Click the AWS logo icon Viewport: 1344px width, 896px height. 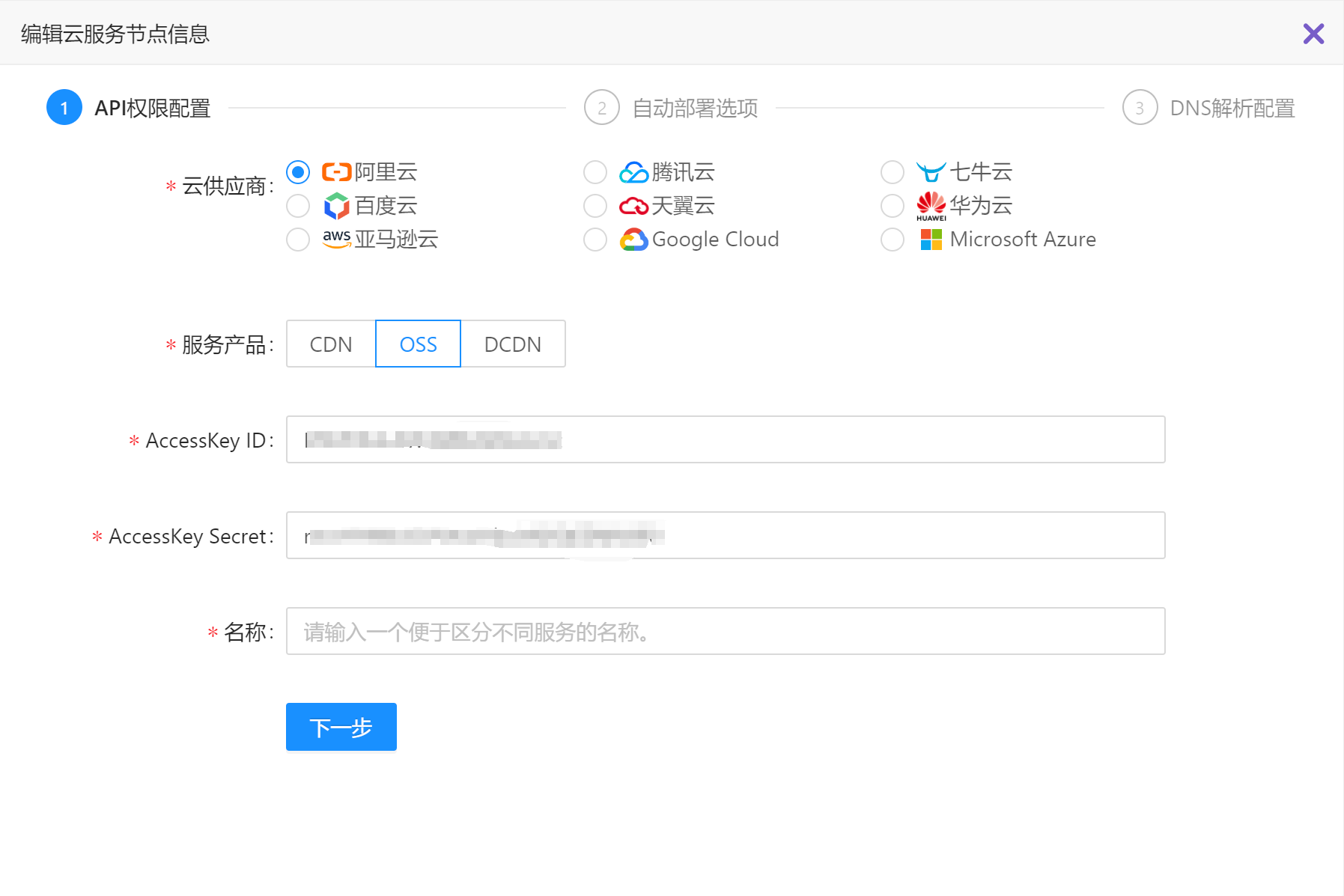[x=337, y=239]
